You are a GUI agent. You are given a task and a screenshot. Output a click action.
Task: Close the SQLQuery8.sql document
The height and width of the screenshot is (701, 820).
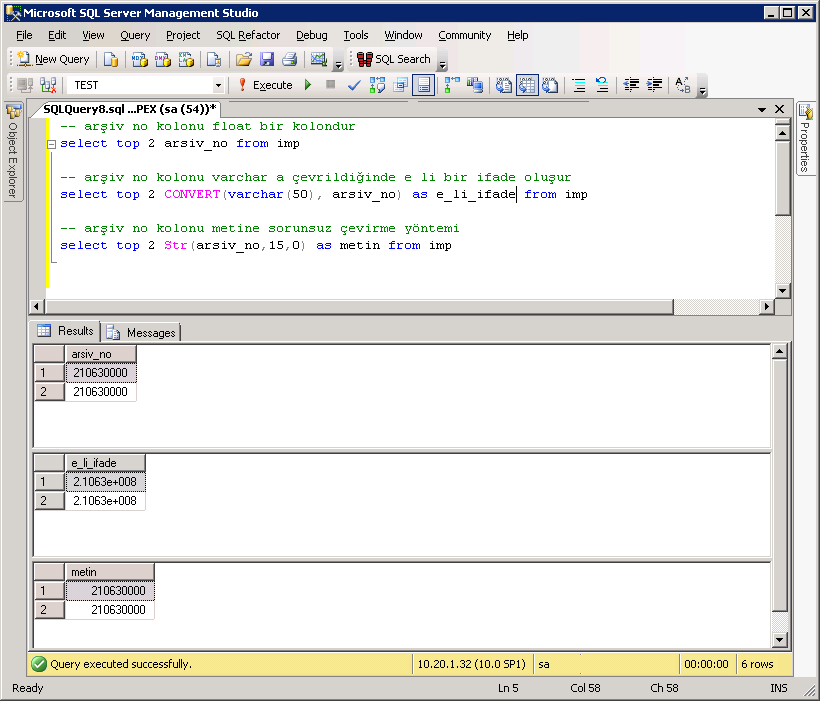coord(779,109)
